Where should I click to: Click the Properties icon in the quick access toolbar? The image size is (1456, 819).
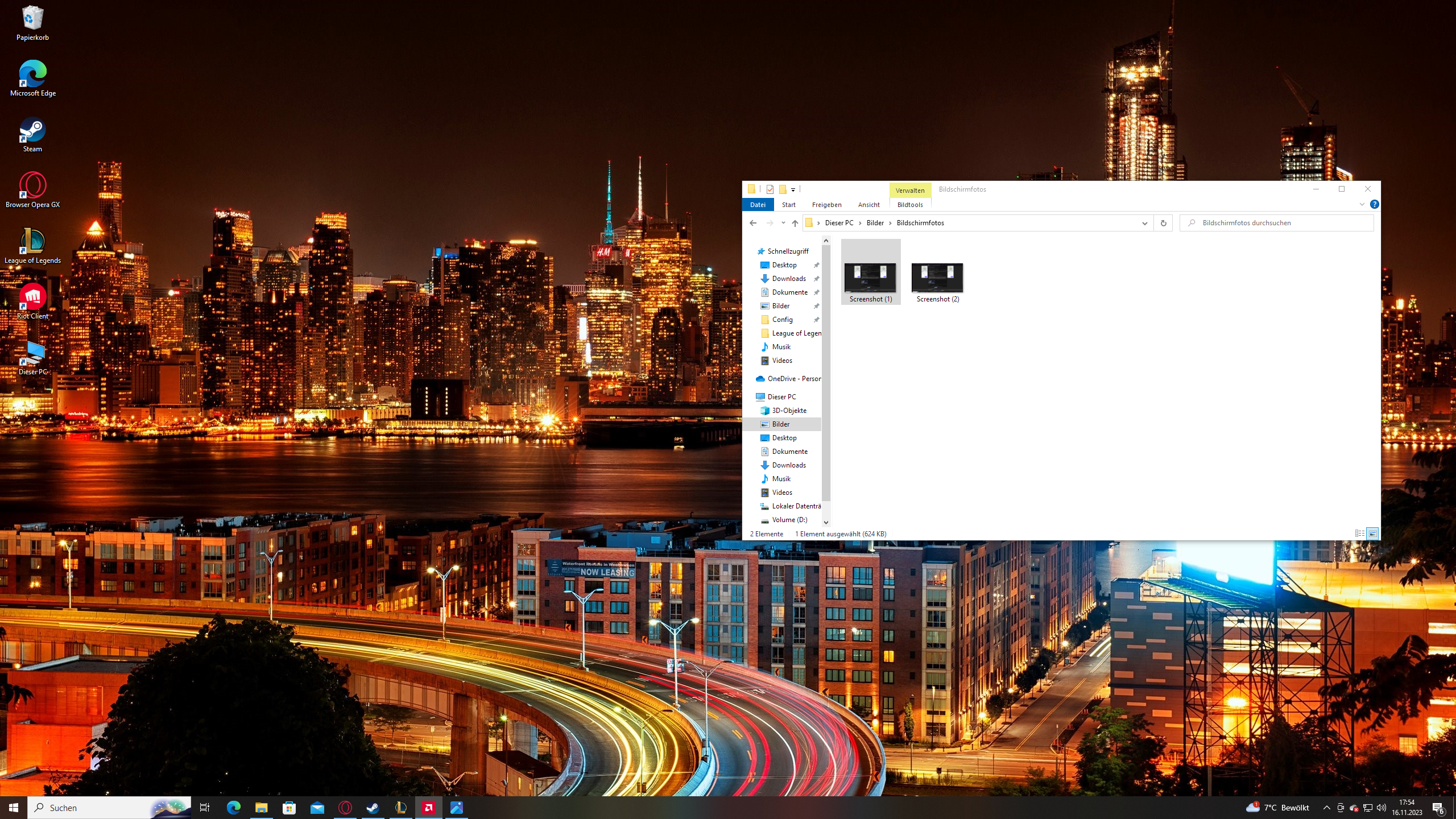point(770,189)
